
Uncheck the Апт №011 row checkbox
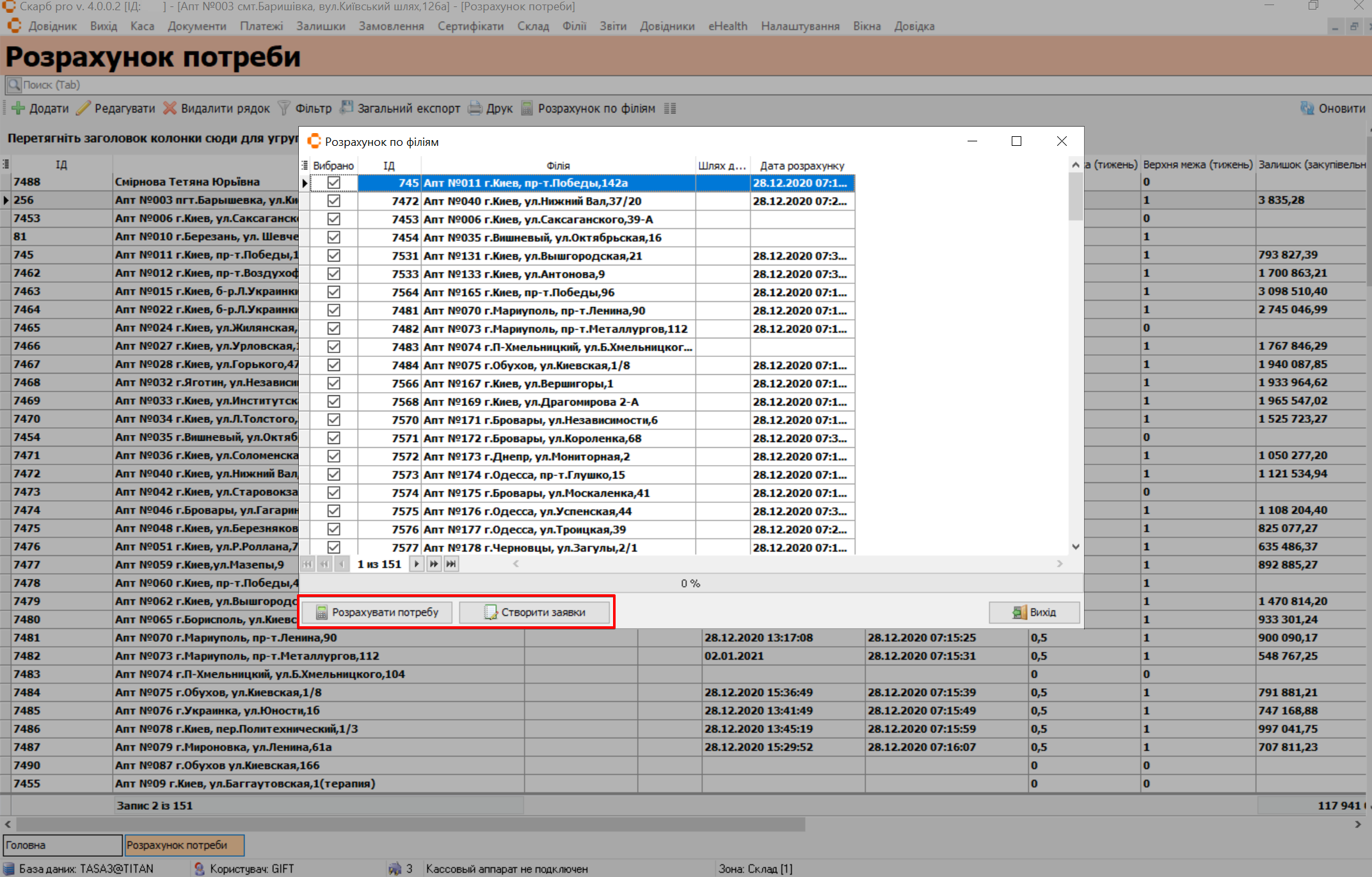(333, 183)
